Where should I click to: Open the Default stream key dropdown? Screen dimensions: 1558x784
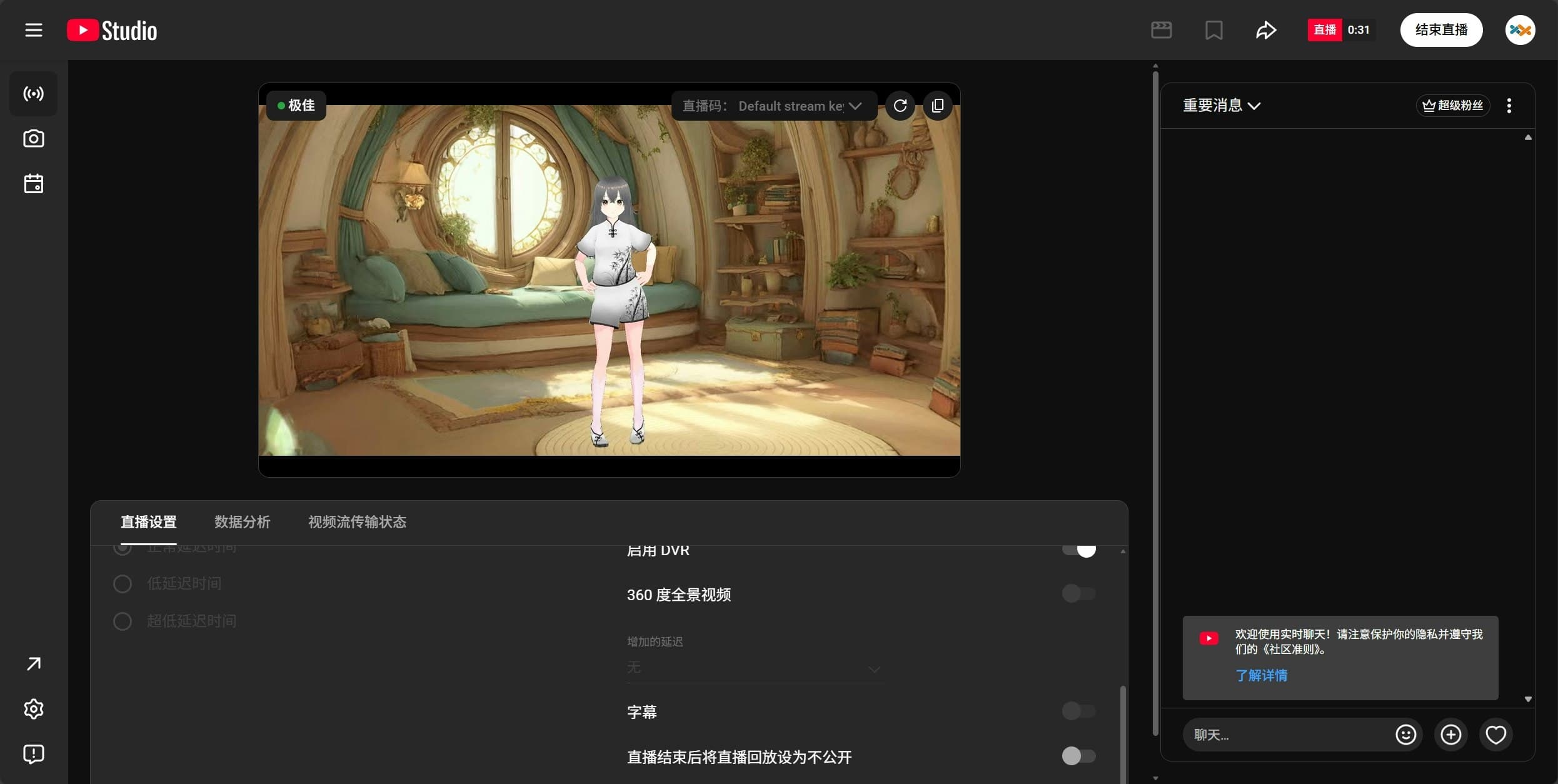coord(800,105)
